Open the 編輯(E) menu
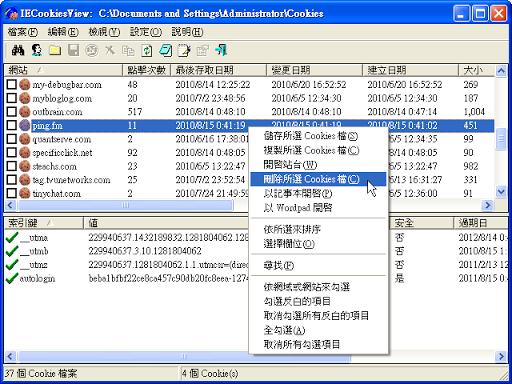 [x=63, y=32]
